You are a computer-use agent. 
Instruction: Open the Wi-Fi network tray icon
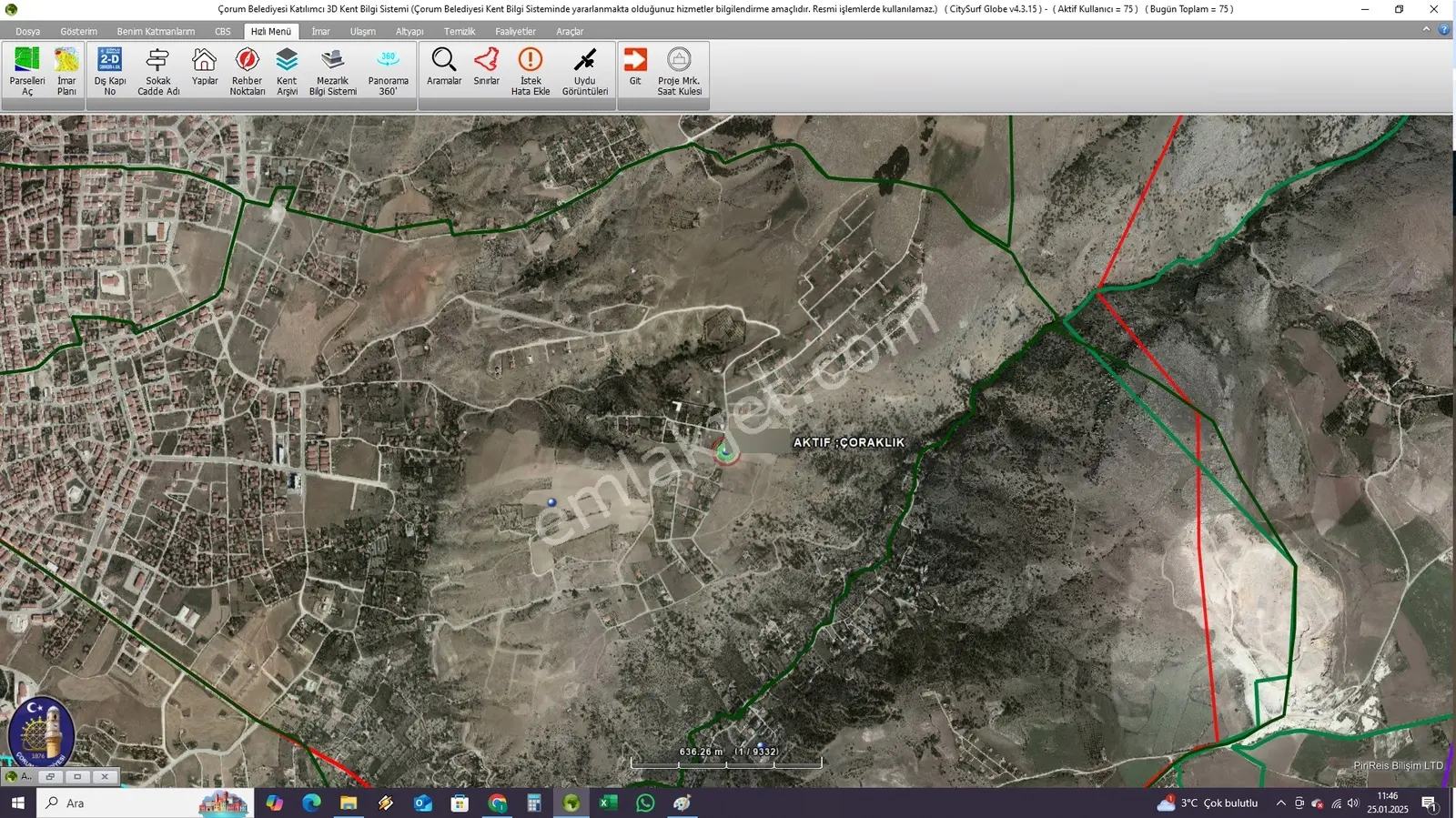pyautogui.click(x=1336, y=803)
